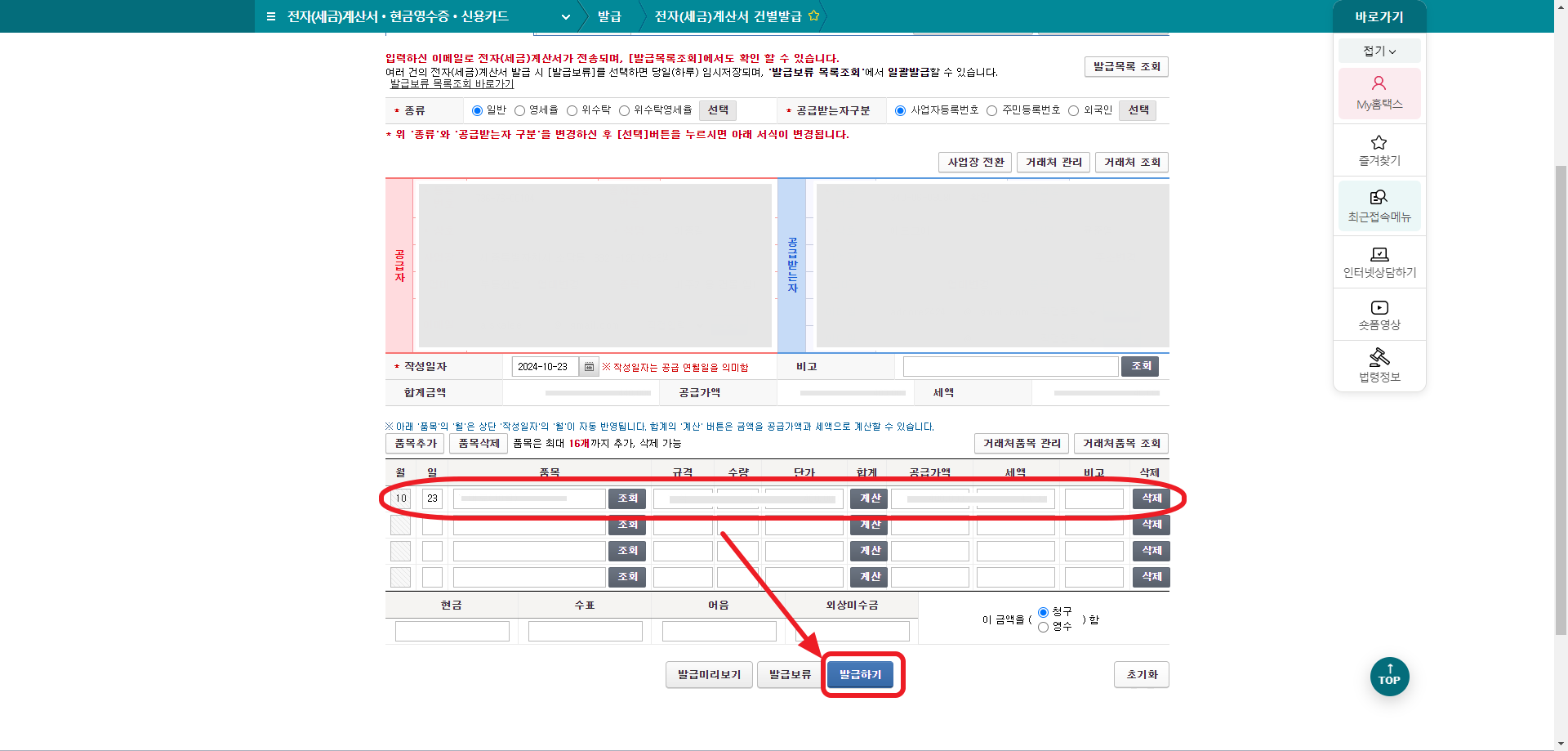Select 사업자등록번호 radio
1568x751 pixels.
(x=900, y=110)
